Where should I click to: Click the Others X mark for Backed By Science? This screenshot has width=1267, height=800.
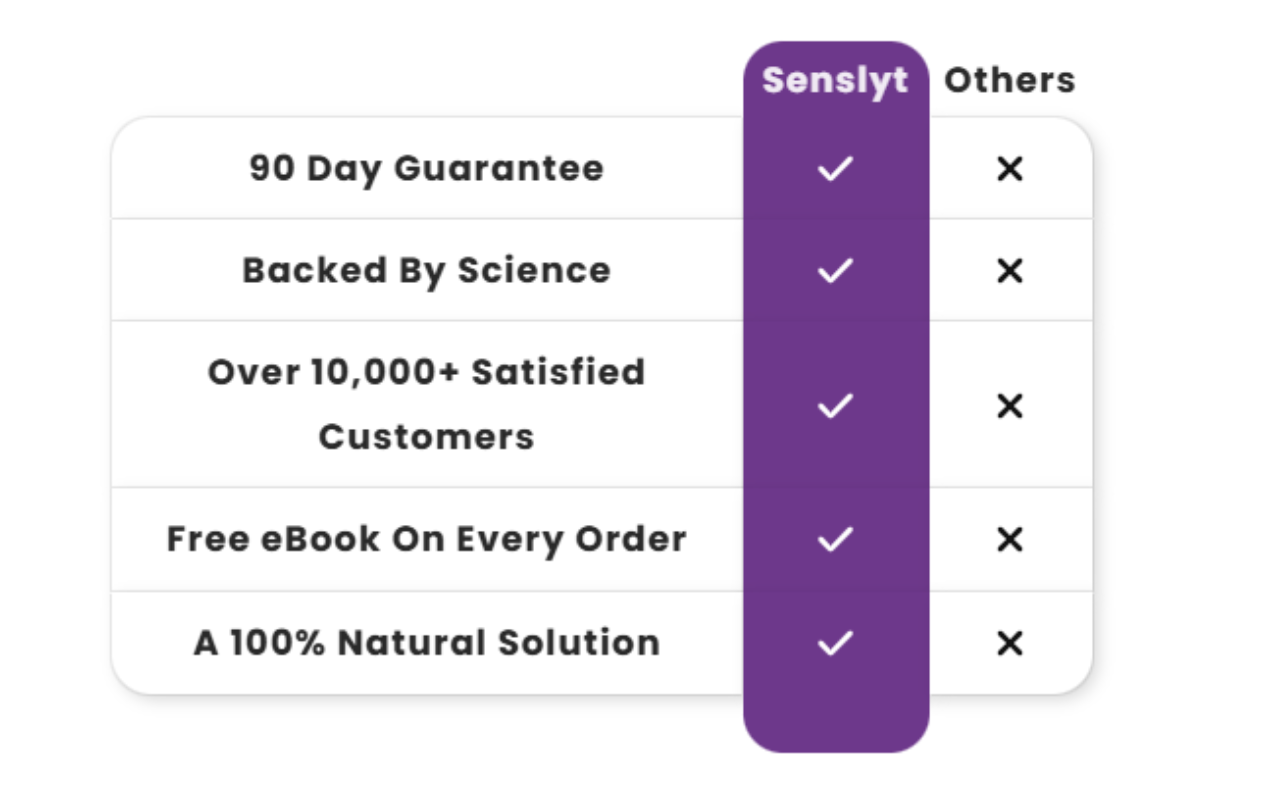click(x=1010, y=270)
